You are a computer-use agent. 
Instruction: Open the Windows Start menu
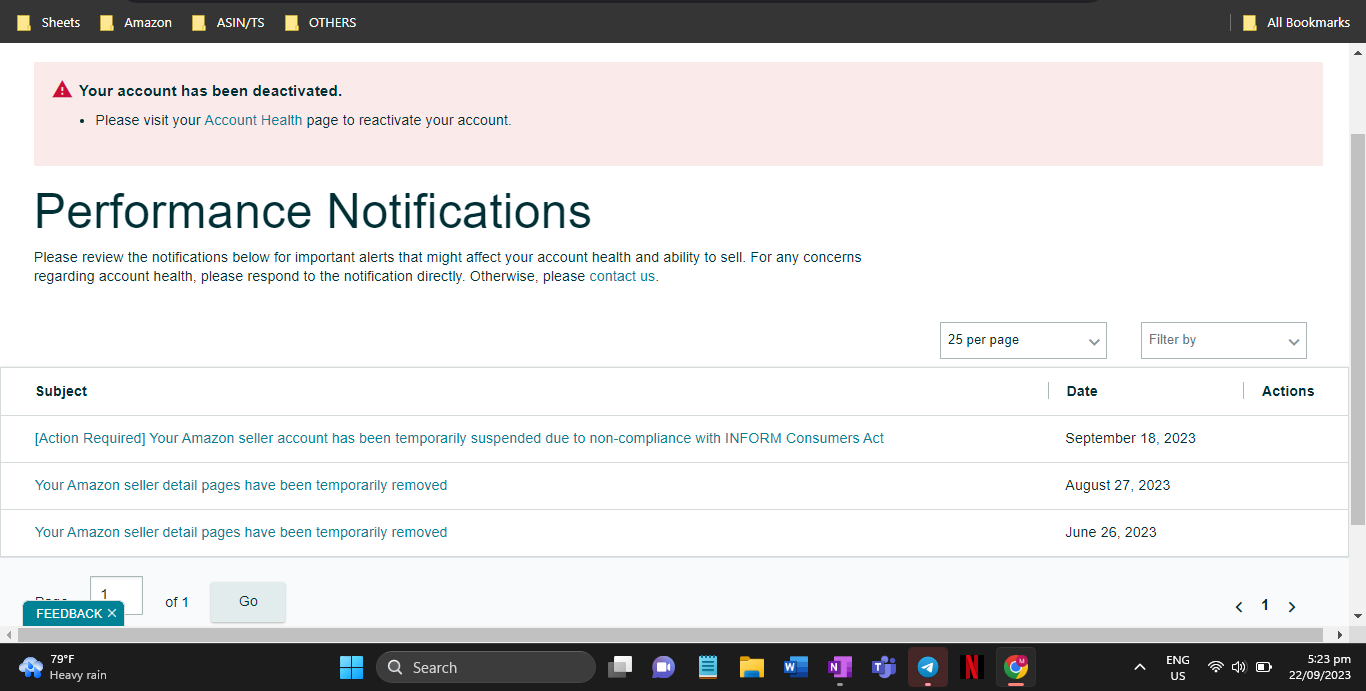click(352, 667)
